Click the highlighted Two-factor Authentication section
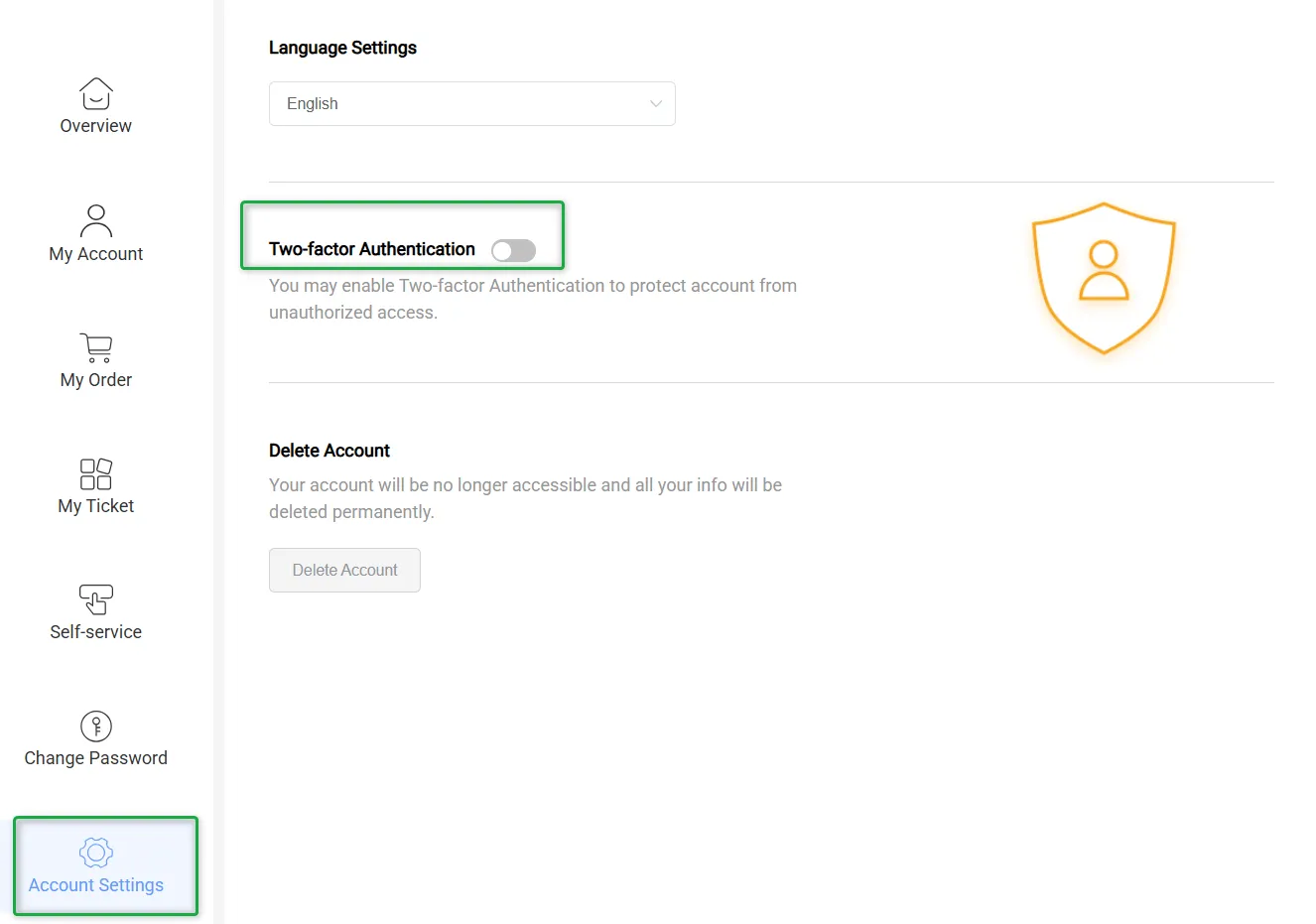The width and height of the screenshot is (1316, 924). 402,235
